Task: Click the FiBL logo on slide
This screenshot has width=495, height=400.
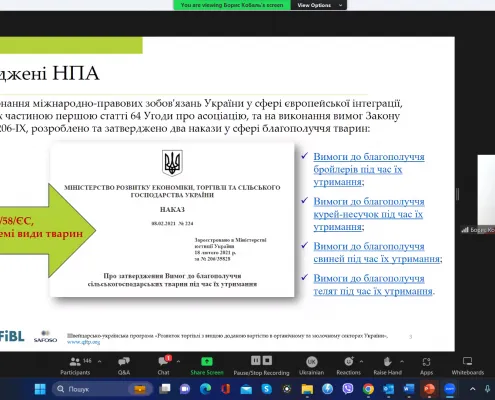Action: point(12,336)
